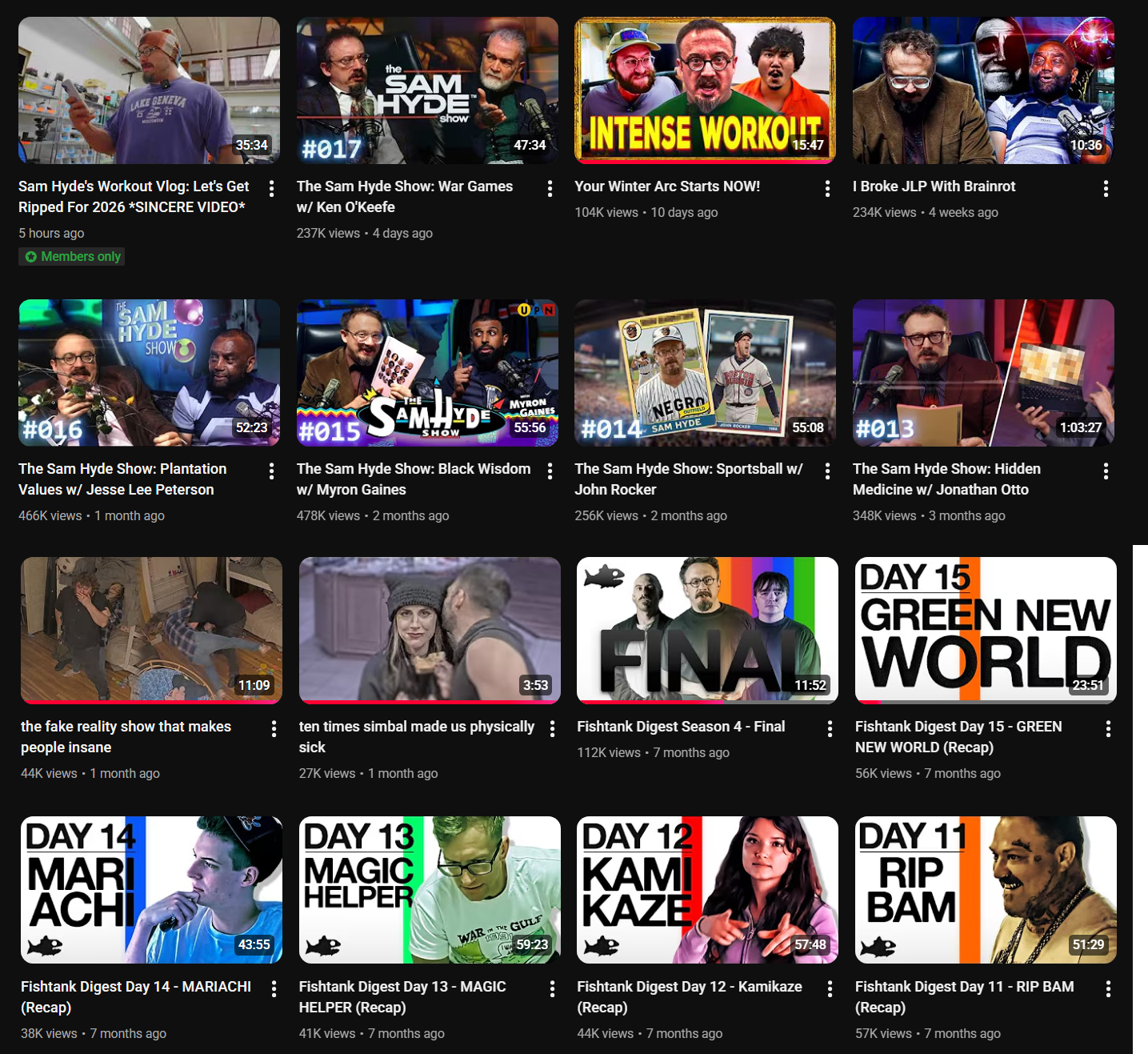This screenshot has height=1054, width=1148.
Task: Click "234K views • 4 weeks ago" metadata
Action: click(x=926, y=213)
